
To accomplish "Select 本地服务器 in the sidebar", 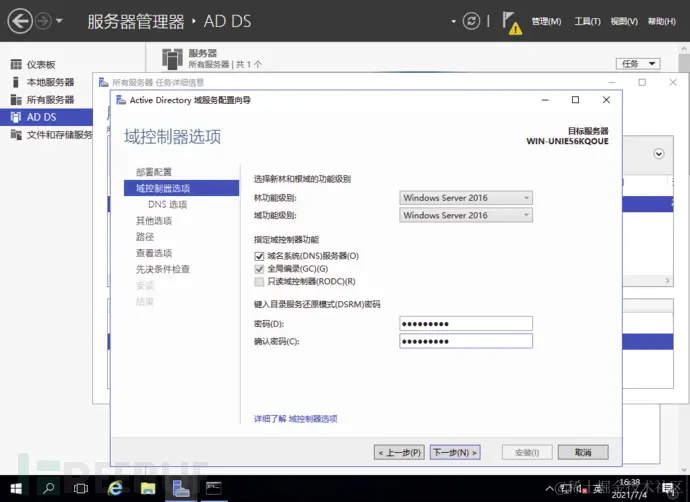I will coord(50,82).
